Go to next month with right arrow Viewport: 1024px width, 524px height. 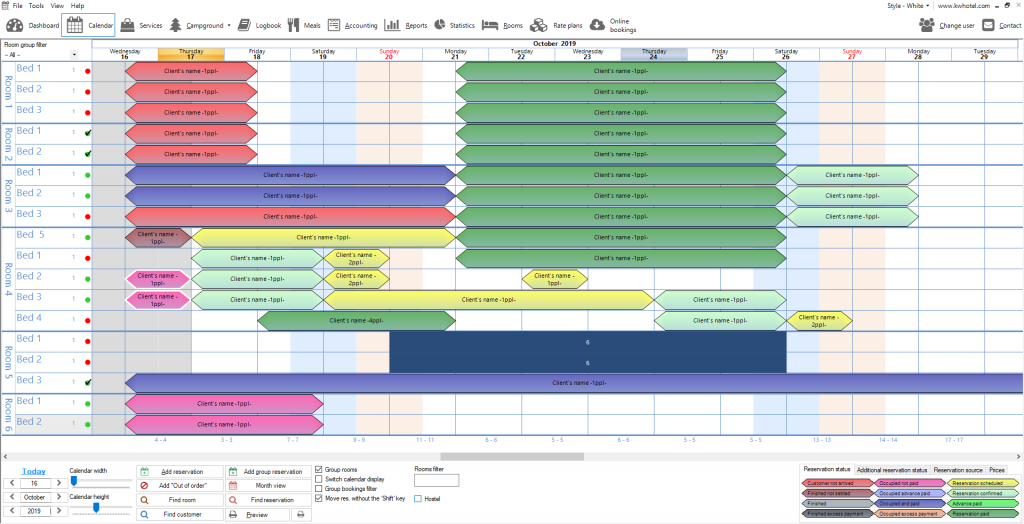[x=58, y=498]
